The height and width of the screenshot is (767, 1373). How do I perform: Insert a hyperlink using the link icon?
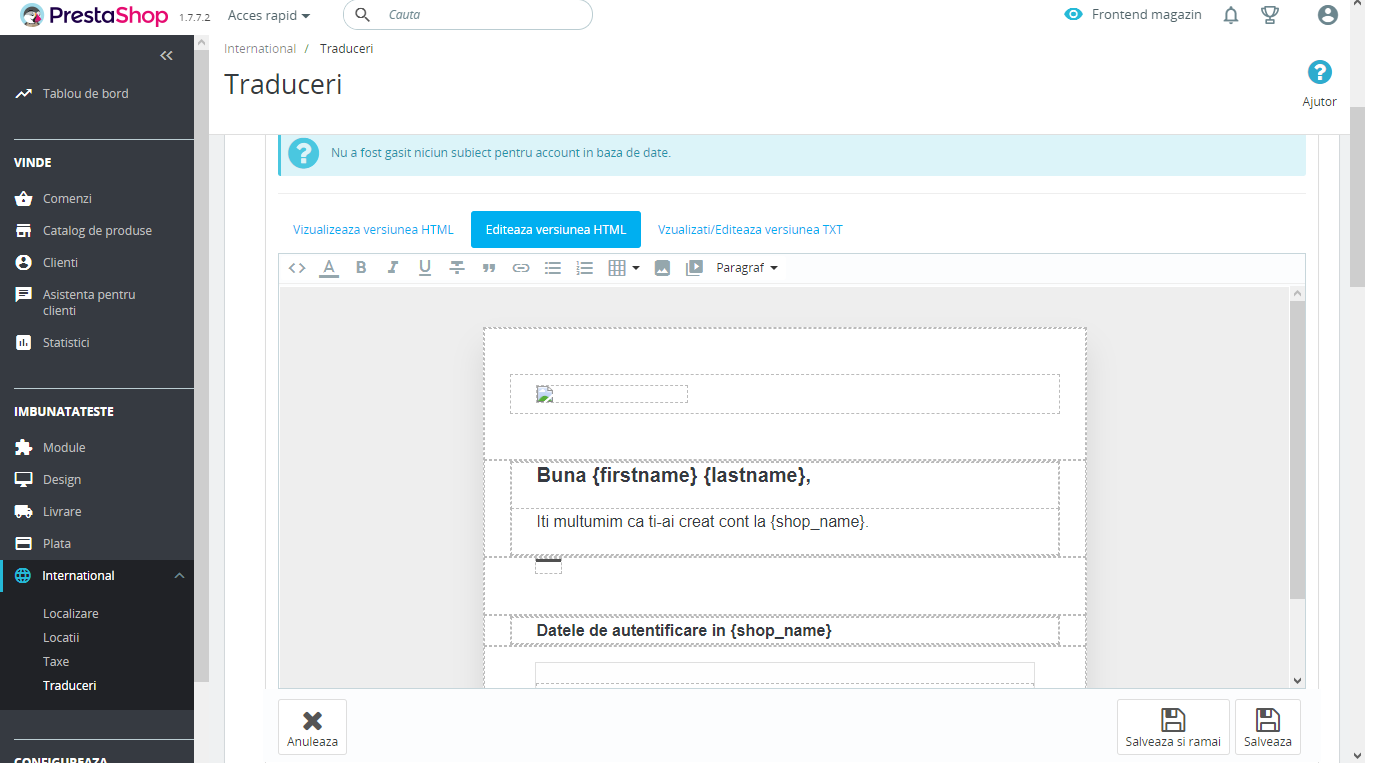(x=521, y=268)
